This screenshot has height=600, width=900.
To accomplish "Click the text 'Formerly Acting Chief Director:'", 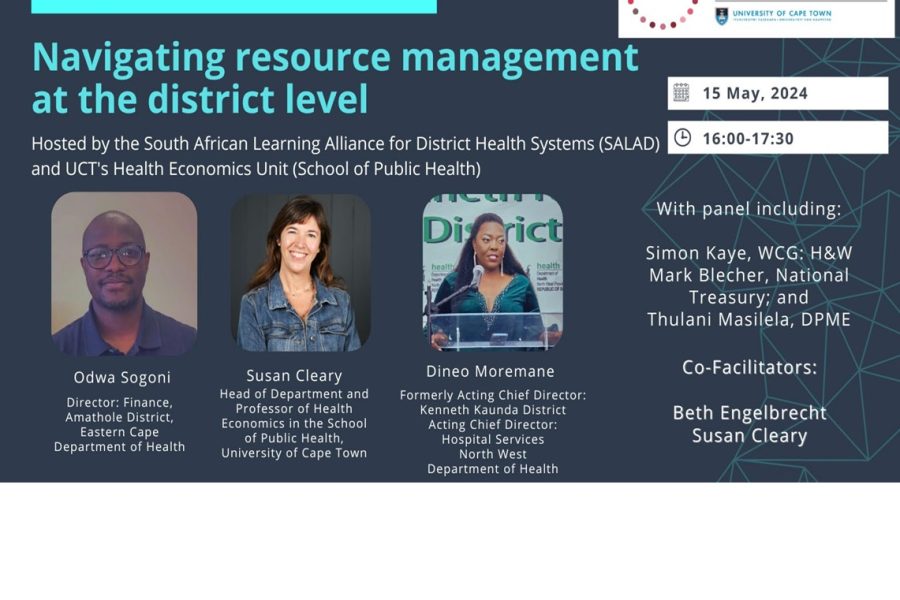I will 493,395.
